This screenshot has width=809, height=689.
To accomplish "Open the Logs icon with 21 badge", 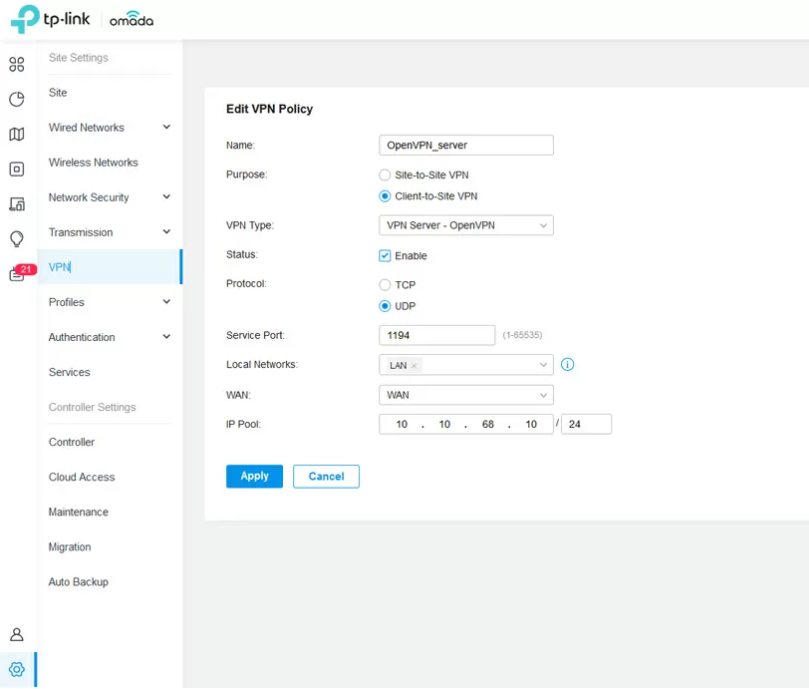I will 18,273.
